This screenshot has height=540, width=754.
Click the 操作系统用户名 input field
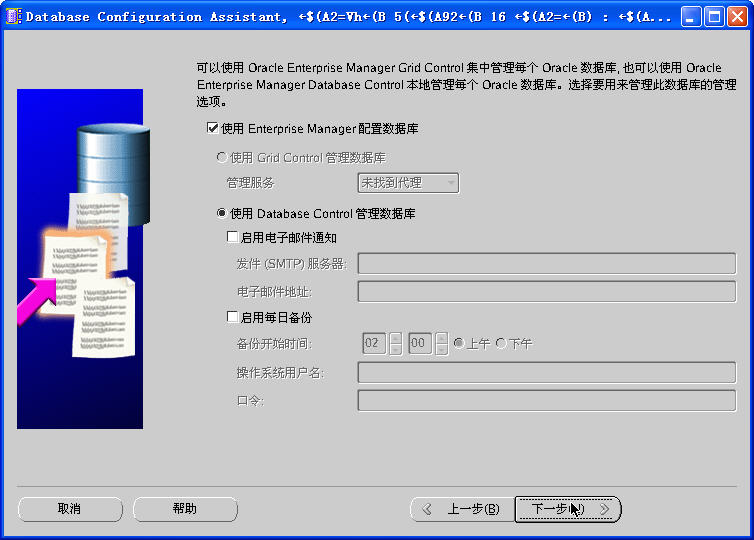(547, 373)
